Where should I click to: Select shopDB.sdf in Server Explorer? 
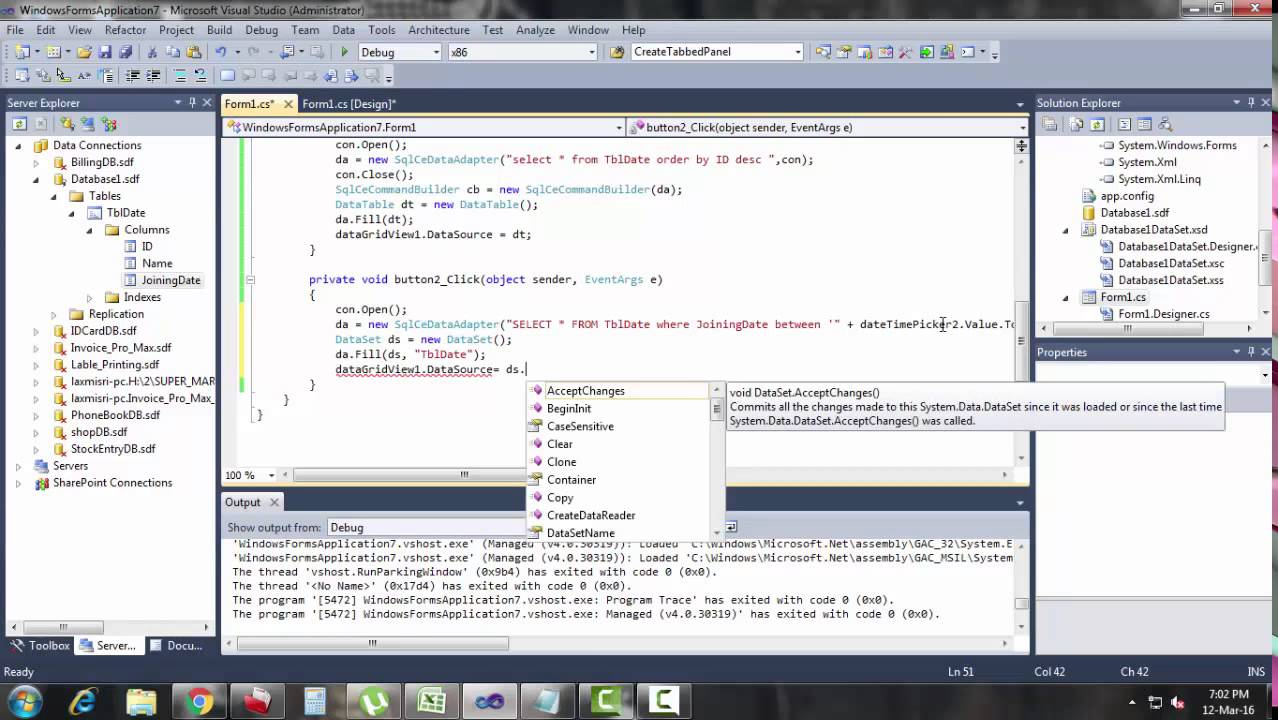98,432
